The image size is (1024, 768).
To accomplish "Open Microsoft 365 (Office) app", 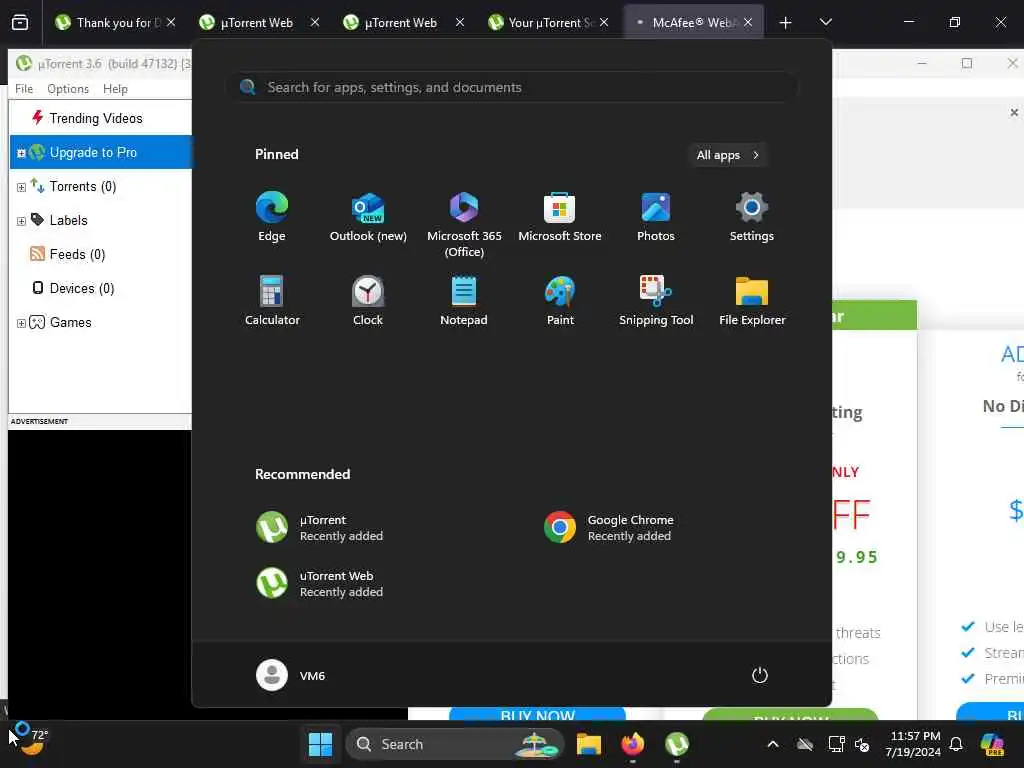I will tap(464, 225).
